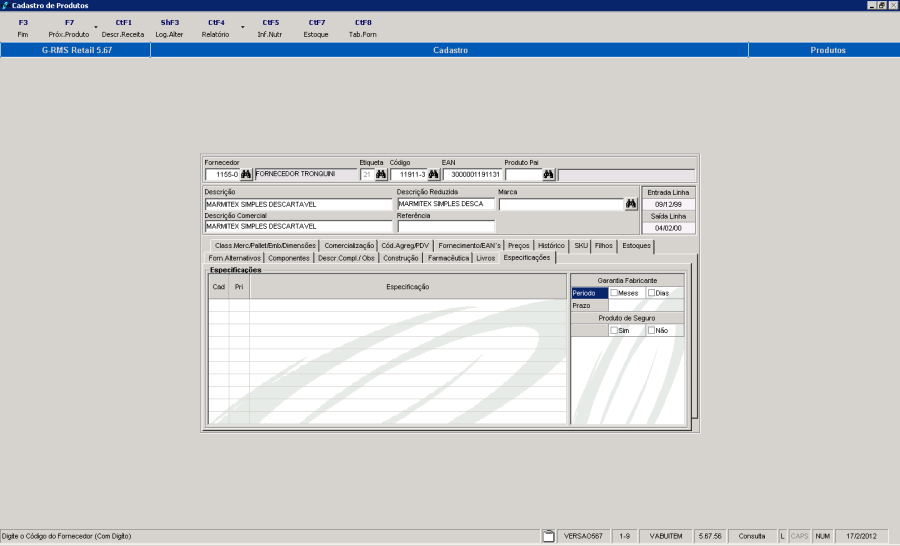Screen dimensions: 900x546
Task: Click the Marca input field
Action: pos(561,204)
